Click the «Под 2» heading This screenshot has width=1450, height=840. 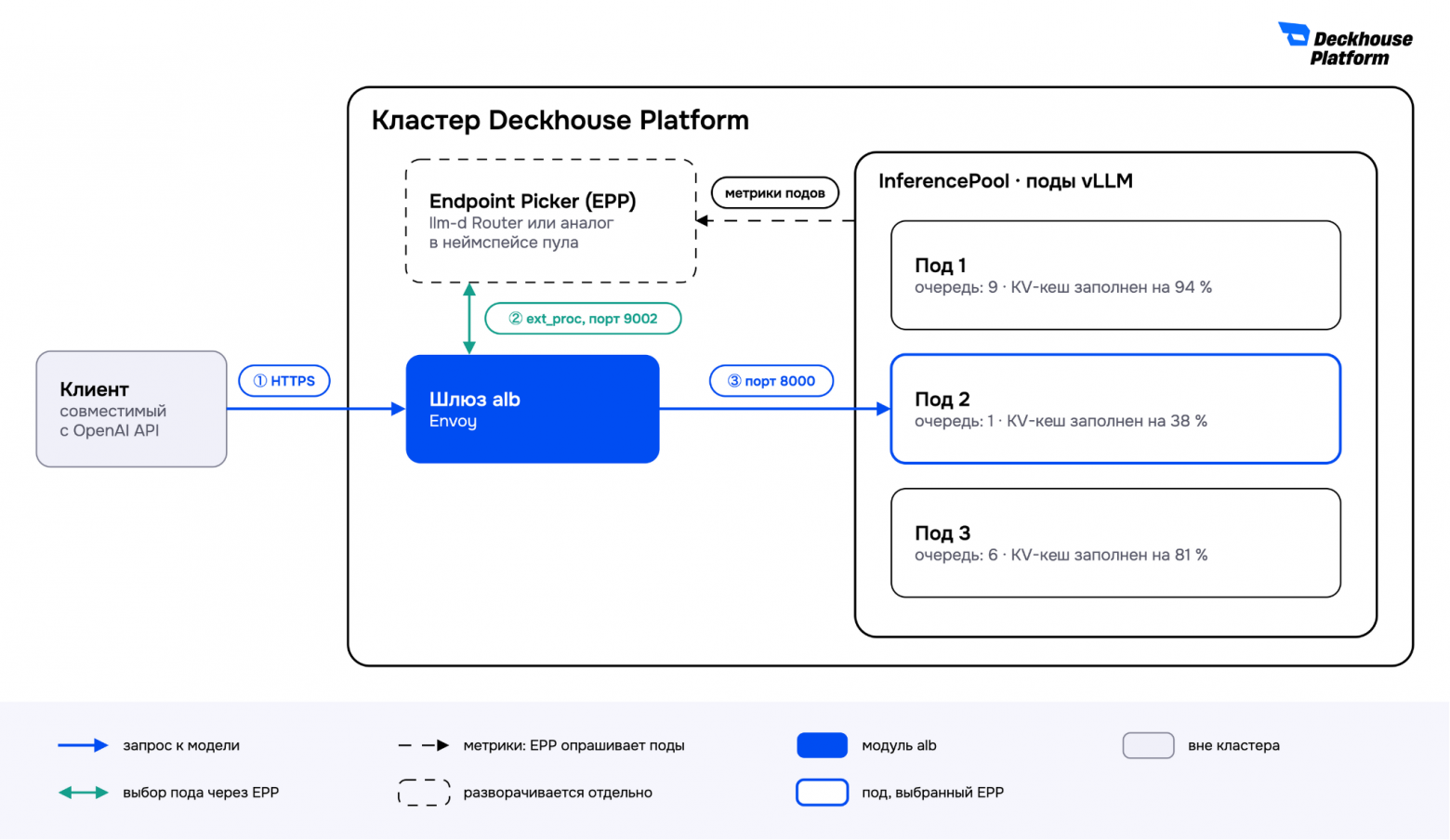coord(942,400)
